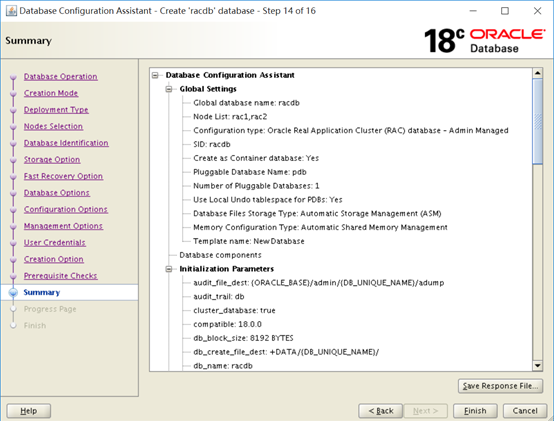This screenshot has width=554, height=421.
Task: Select 'Template name: New Database' row
Action: pos(248,241)
